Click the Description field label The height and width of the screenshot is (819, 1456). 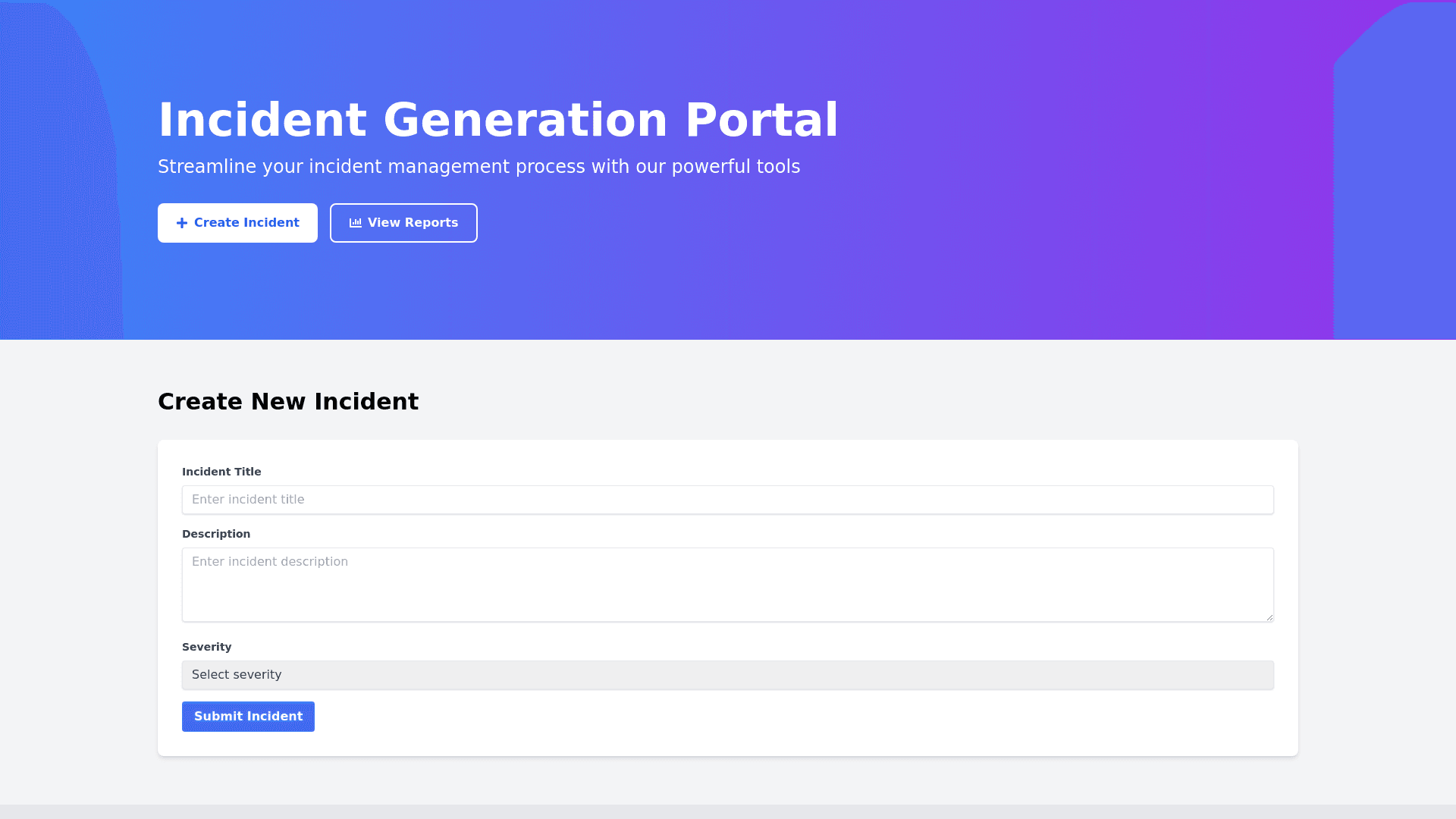pos(216,534)
